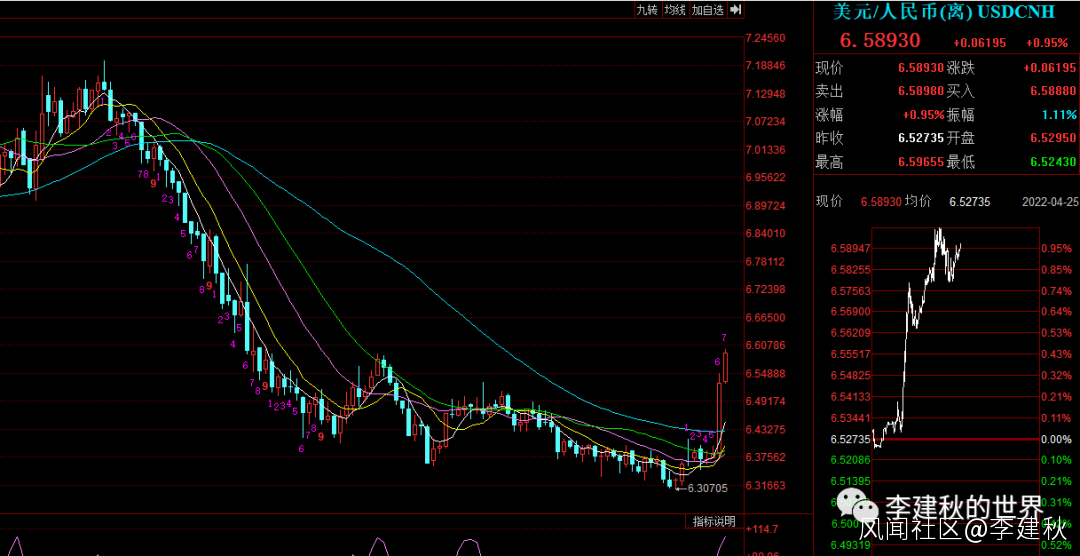
Task: Open the 指标说明 indicator description
Action: pyautogui.click(x=715, y=522)
